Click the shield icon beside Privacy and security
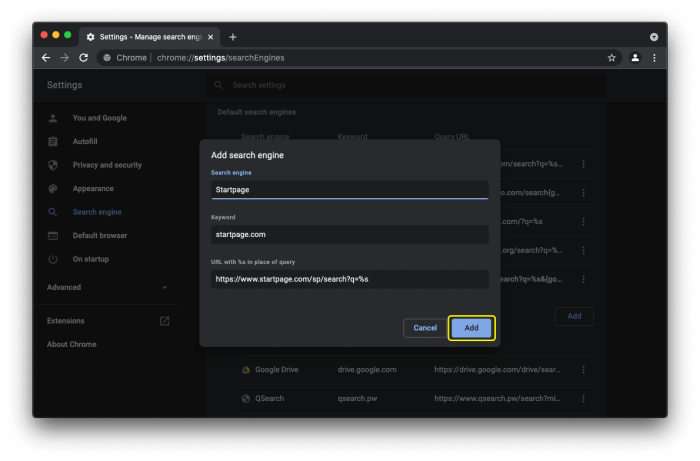Image resolution: width=700 pixels, height=461 pixels. [53, 165]
